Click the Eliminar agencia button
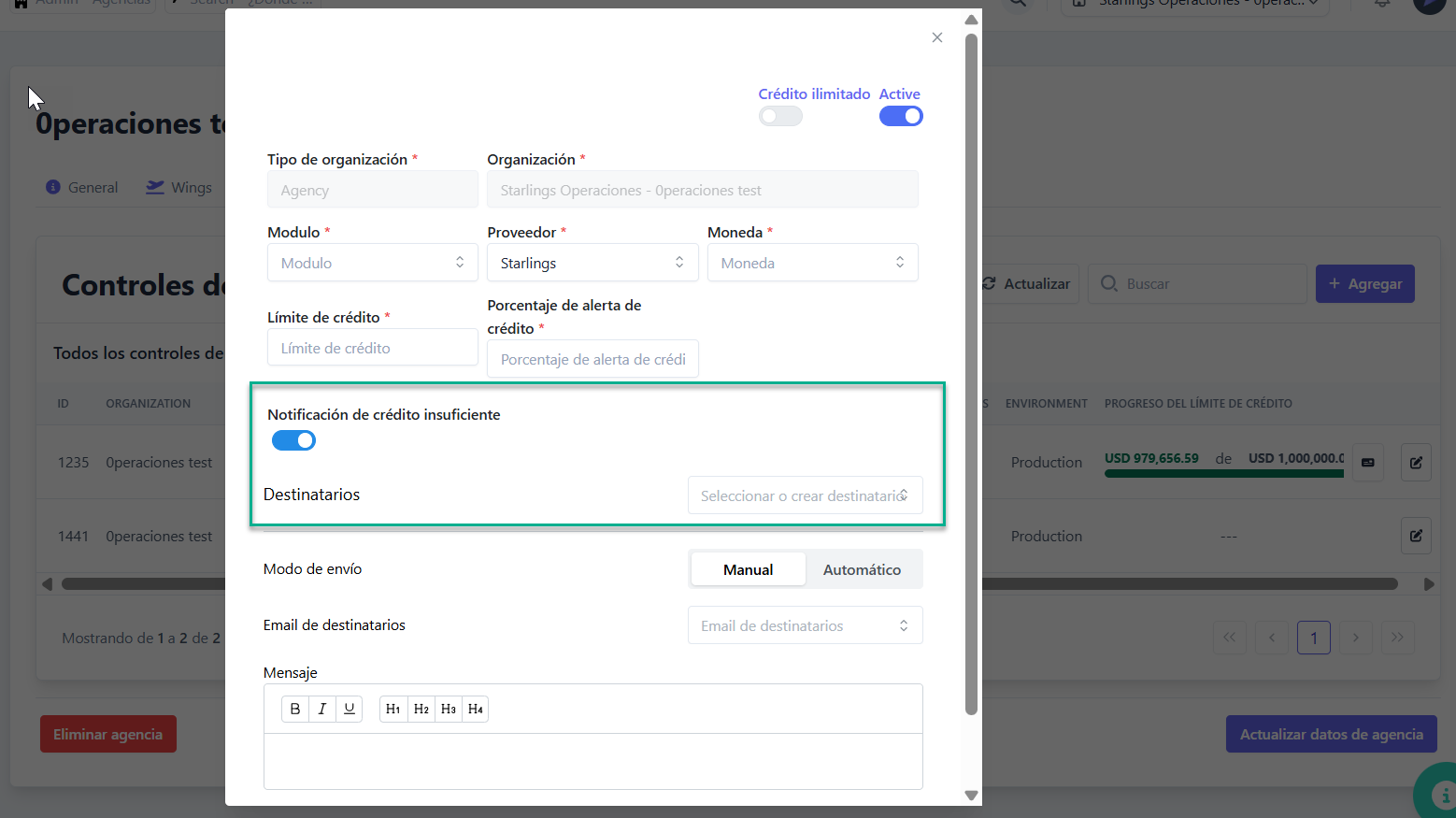The height and width of the screenshot is (818, 1456). point(108,734)
